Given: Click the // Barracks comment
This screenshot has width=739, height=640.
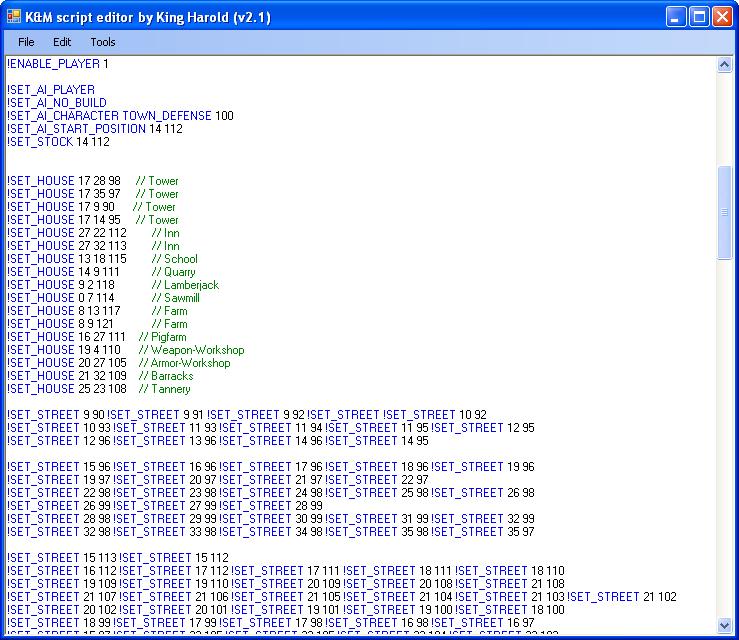Looking at the screenshot, I should [166, 376].
